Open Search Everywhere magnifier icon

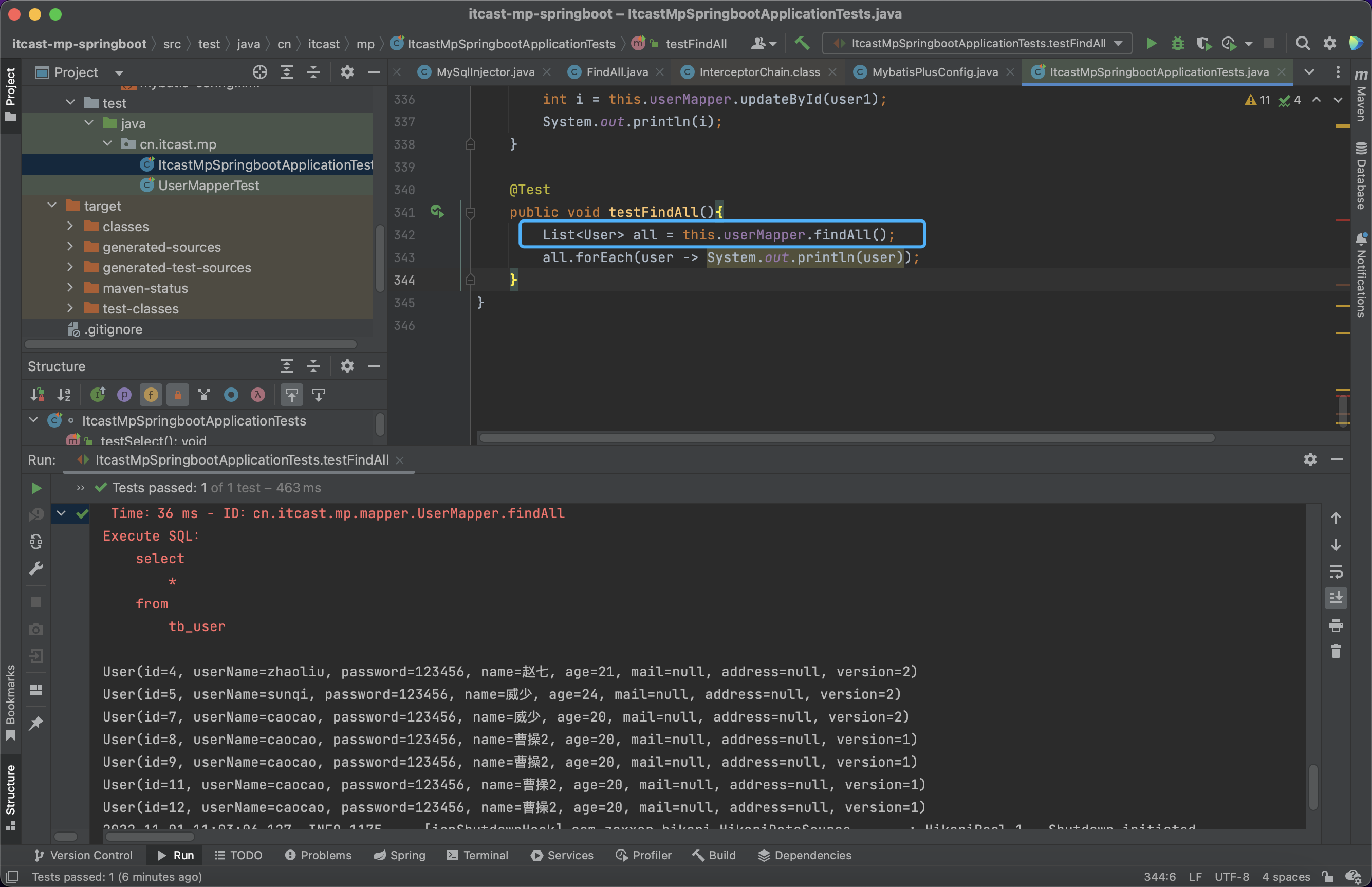[1302, 44]
